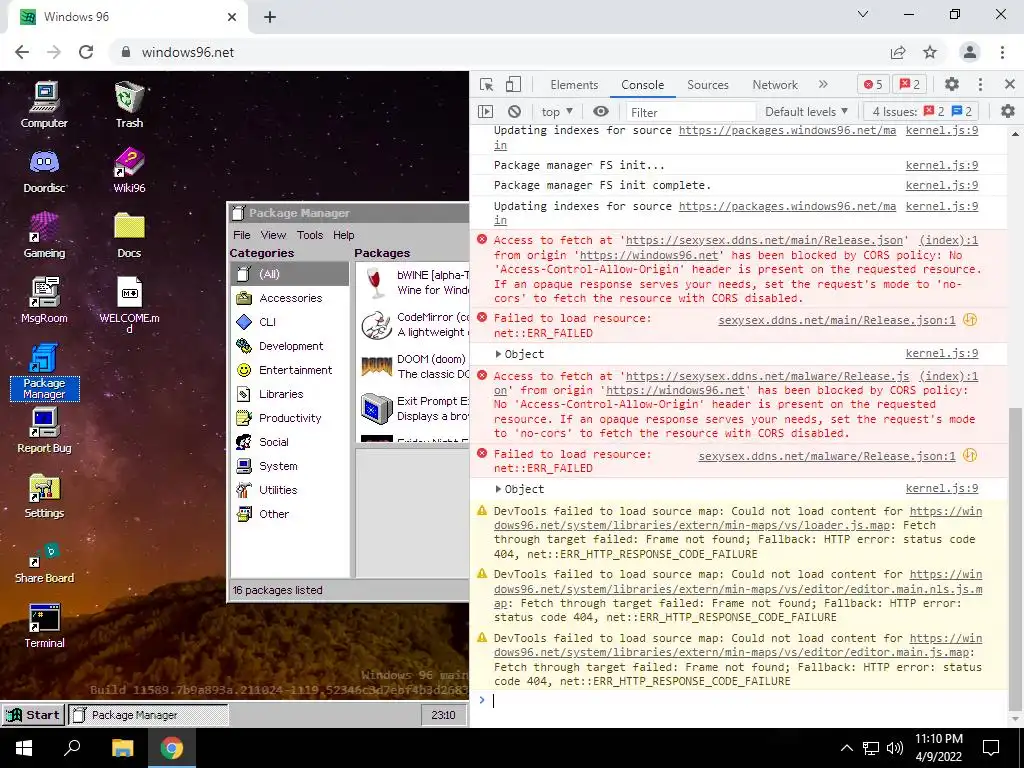
Task: Click the console vertical scrollbar
Action: pos(1015,560)
